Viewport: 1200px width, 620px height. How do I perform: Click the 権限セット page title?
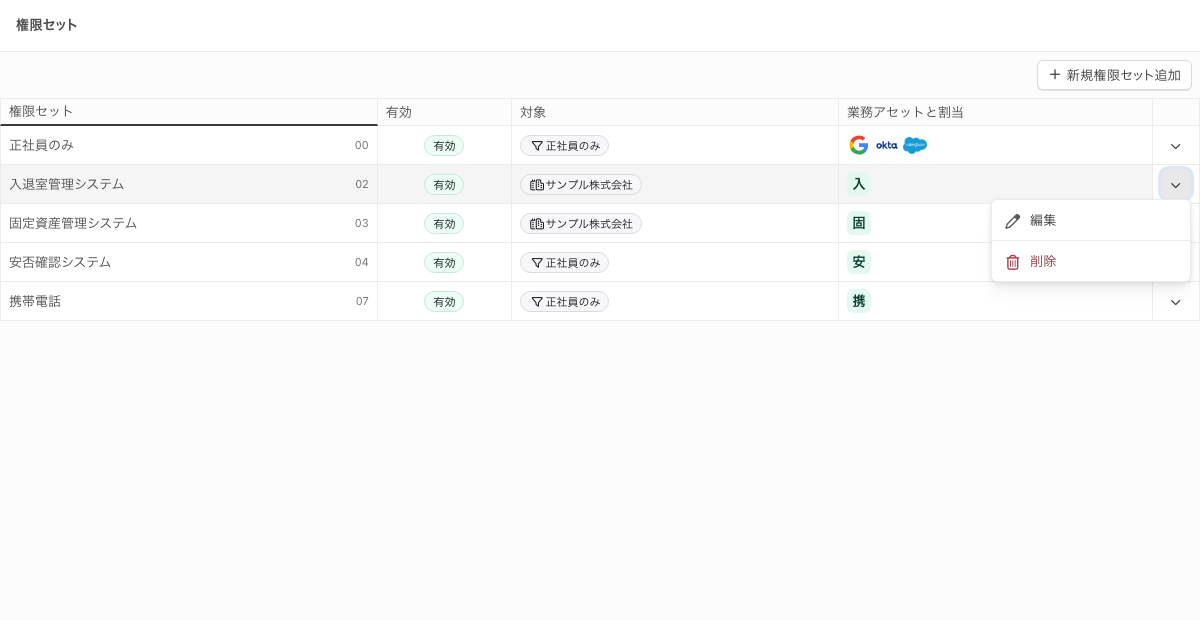pyautogui.click(x=46, y=25)
